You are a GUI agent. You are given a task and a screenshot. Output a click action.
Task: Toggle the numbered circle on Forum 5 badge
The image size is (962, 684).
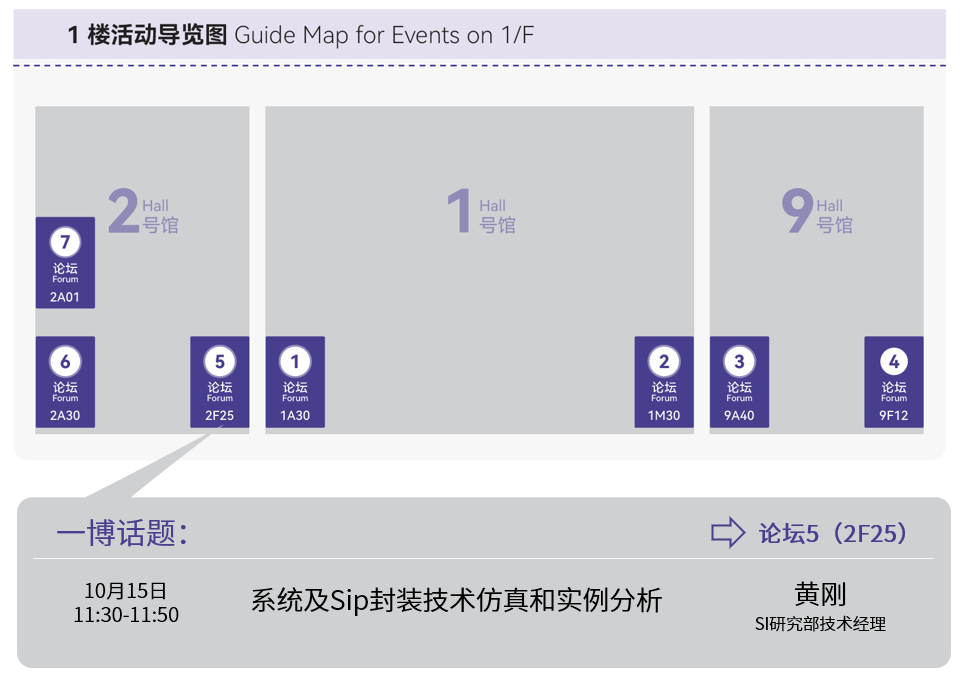coord(219,362)
